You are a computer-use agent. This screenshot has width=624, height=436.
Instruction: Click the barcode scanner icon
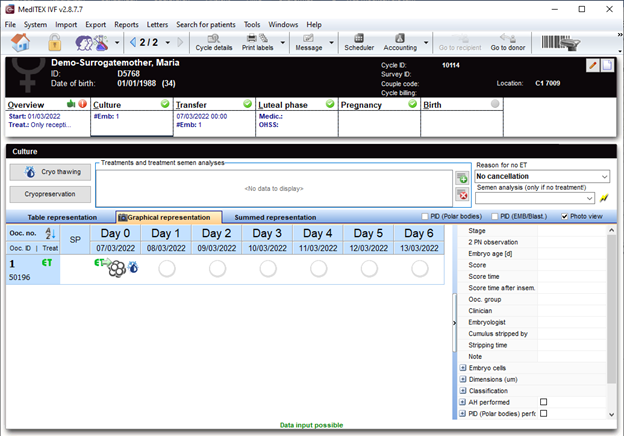(x=561, y=43)
